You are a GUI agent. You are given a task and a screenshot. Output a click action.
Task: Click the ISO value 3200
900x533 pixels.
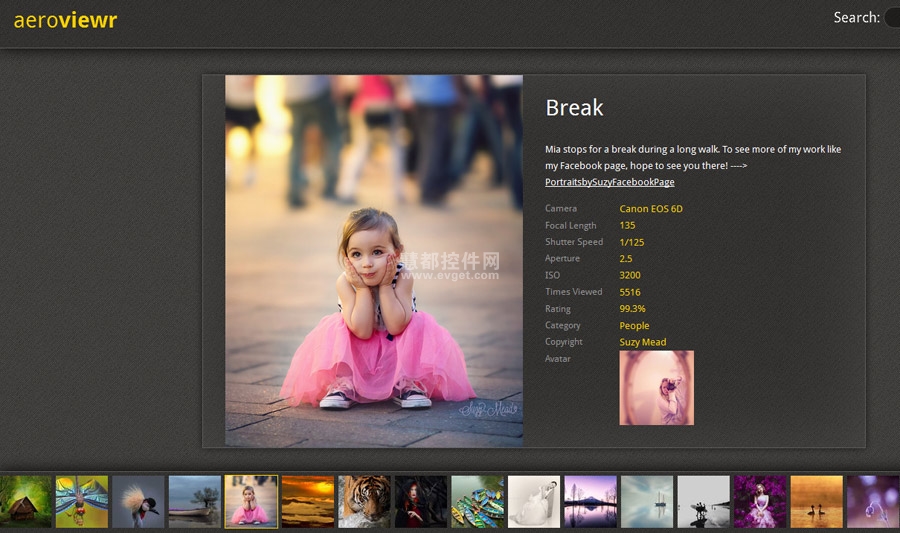tap(630, 275)
